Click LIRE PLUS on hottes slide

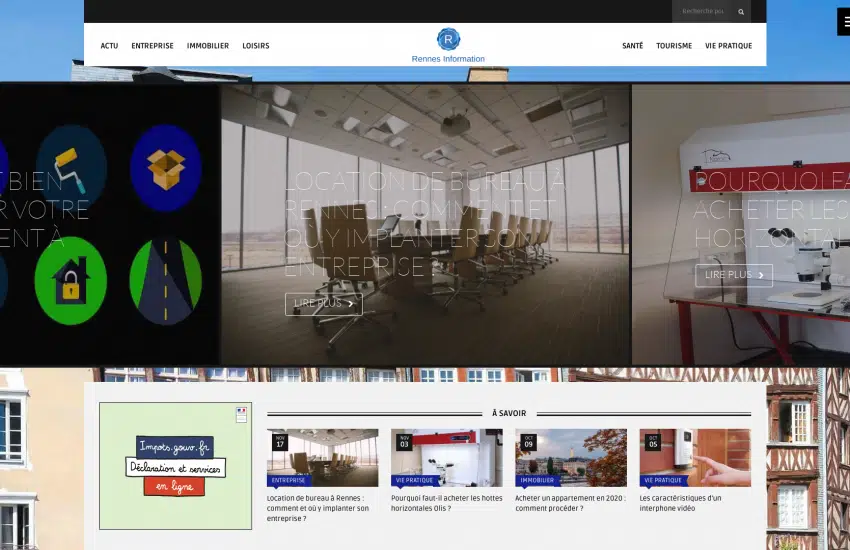tap(733, 275)
